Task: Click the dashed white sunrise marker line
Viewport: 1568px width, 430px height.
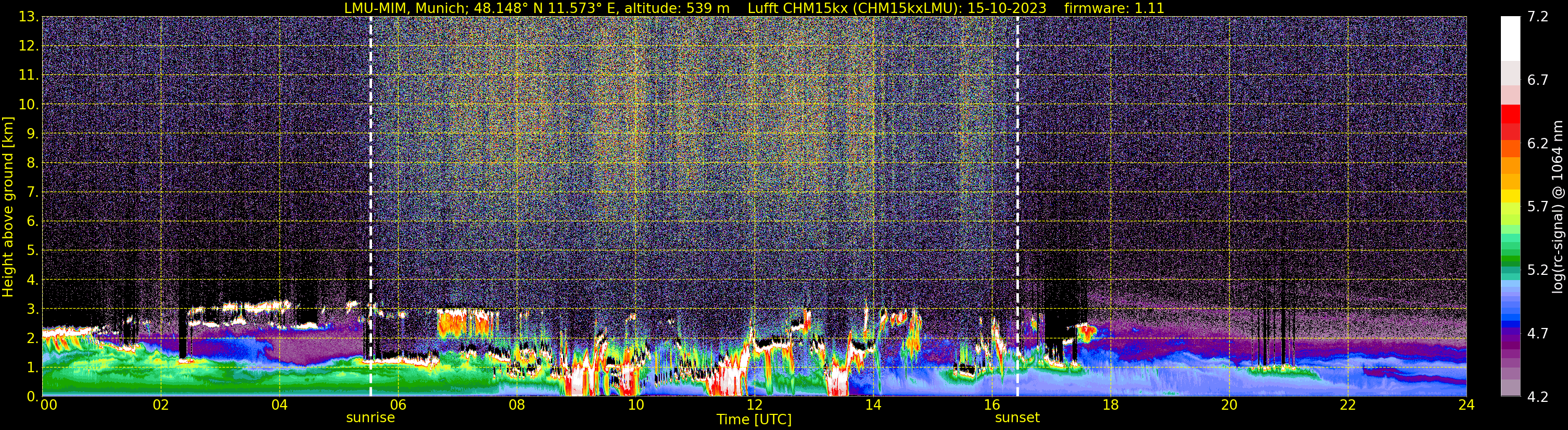Action: coord(370,207)
